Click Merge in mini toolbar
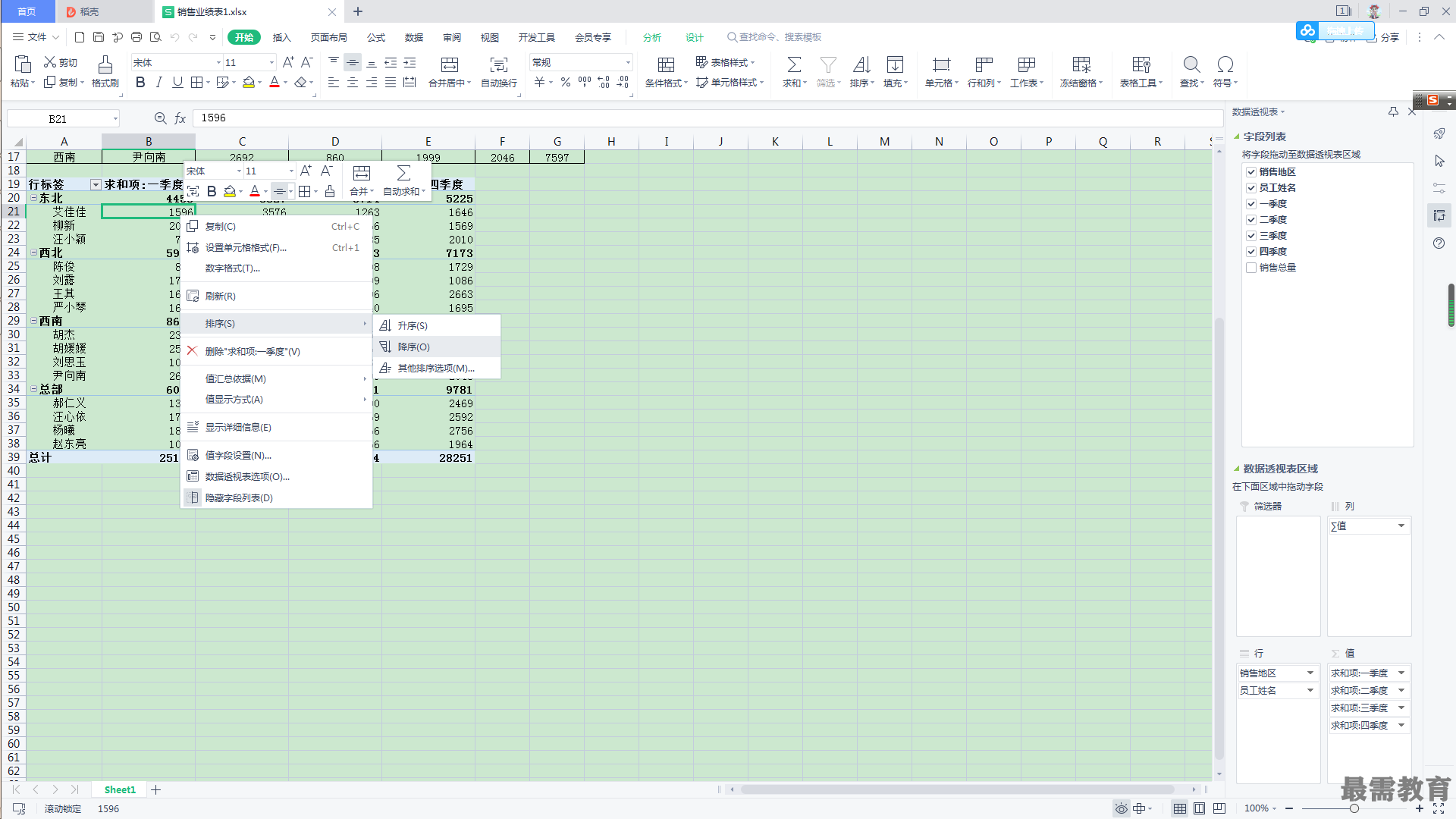This screenshot has height=819, width=1456. click(x=362, y=181)
